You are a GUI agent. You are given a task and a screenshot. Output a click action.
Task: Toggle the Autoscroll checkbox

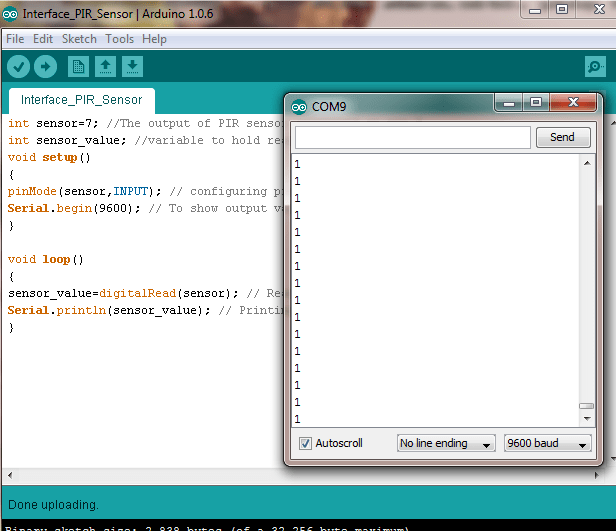pyautogui.click(x=305, y=443)
